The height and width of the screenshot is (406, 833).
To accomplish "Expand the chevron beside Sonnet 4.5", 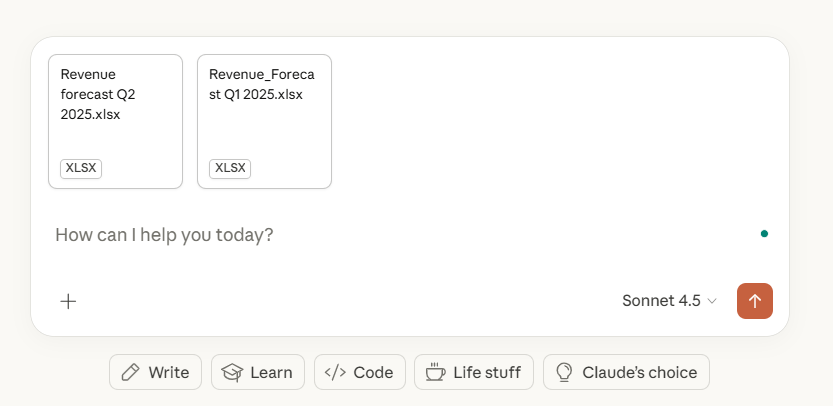I will click(712, 301).
